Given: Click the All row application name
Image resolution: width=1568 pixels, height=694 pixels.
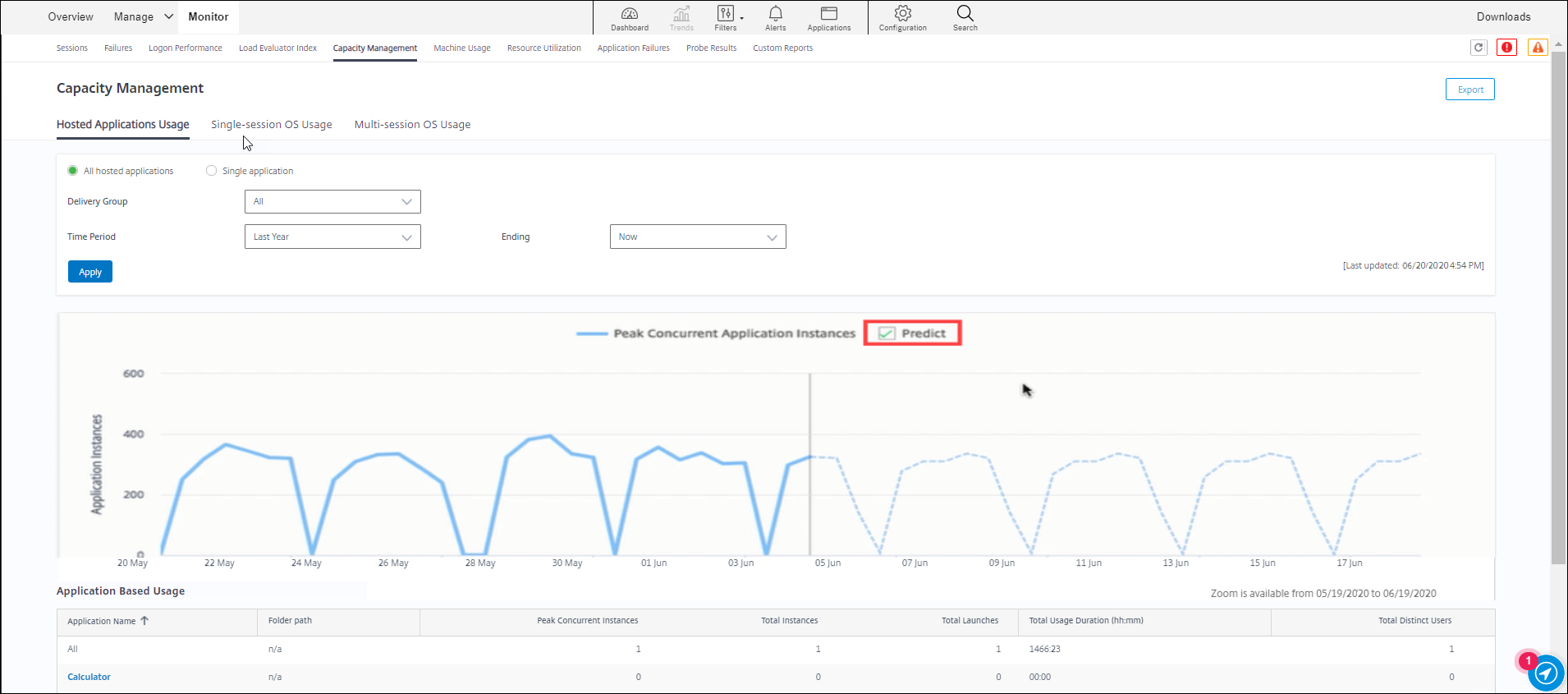Looking at the screenshot, I should (x=73, y=649).
